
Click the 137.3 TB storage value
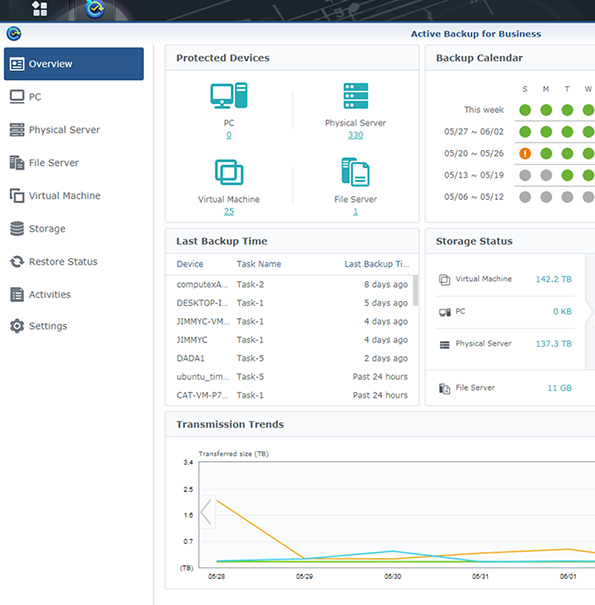pyautogui.click(x=554, y=343)
